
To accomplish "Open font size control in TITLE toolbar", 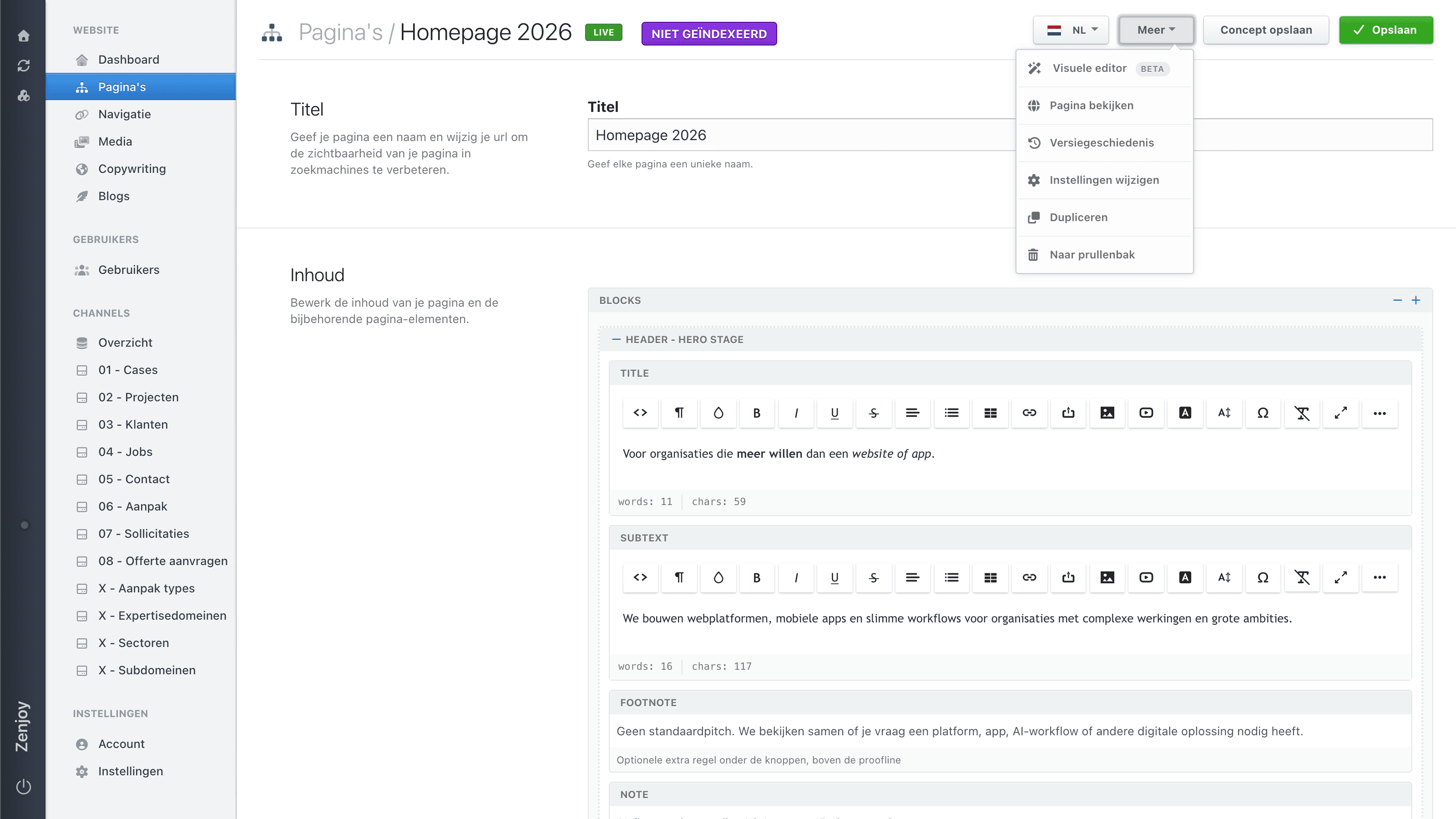I will (x=1224, y=413).
